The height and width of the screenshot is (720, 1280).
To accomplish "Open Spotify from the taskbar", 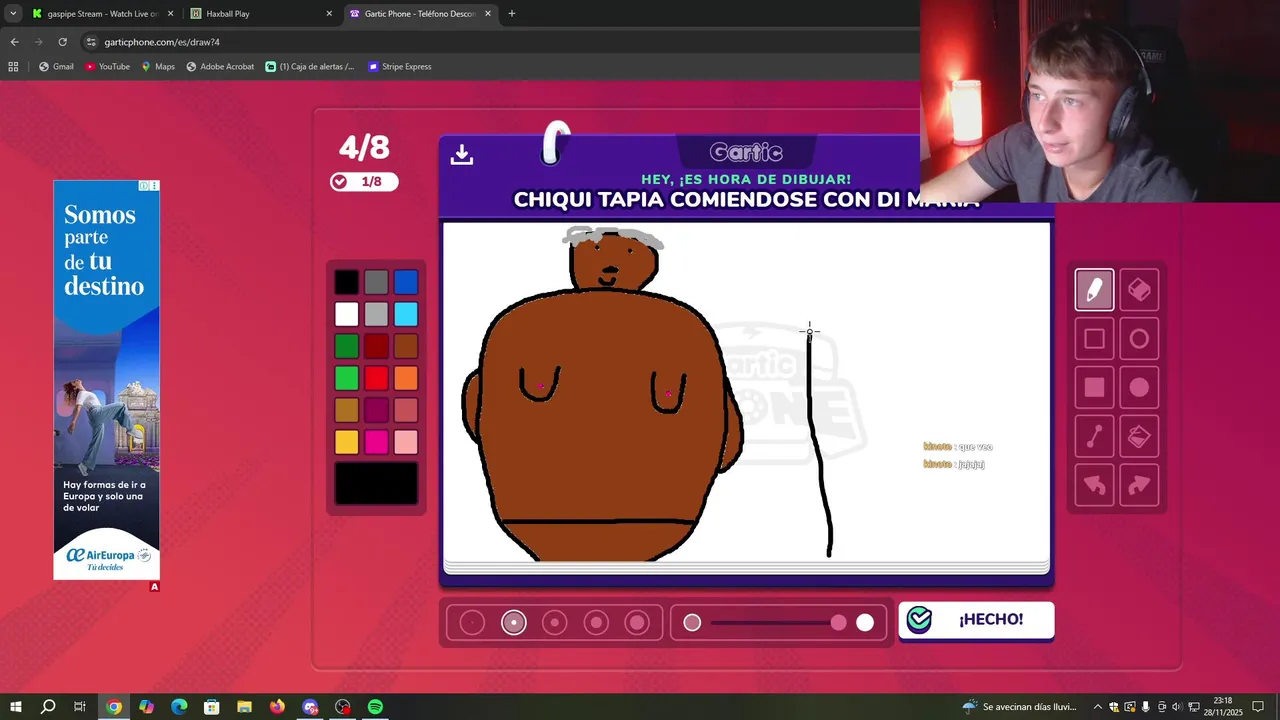I will [375, 707].
